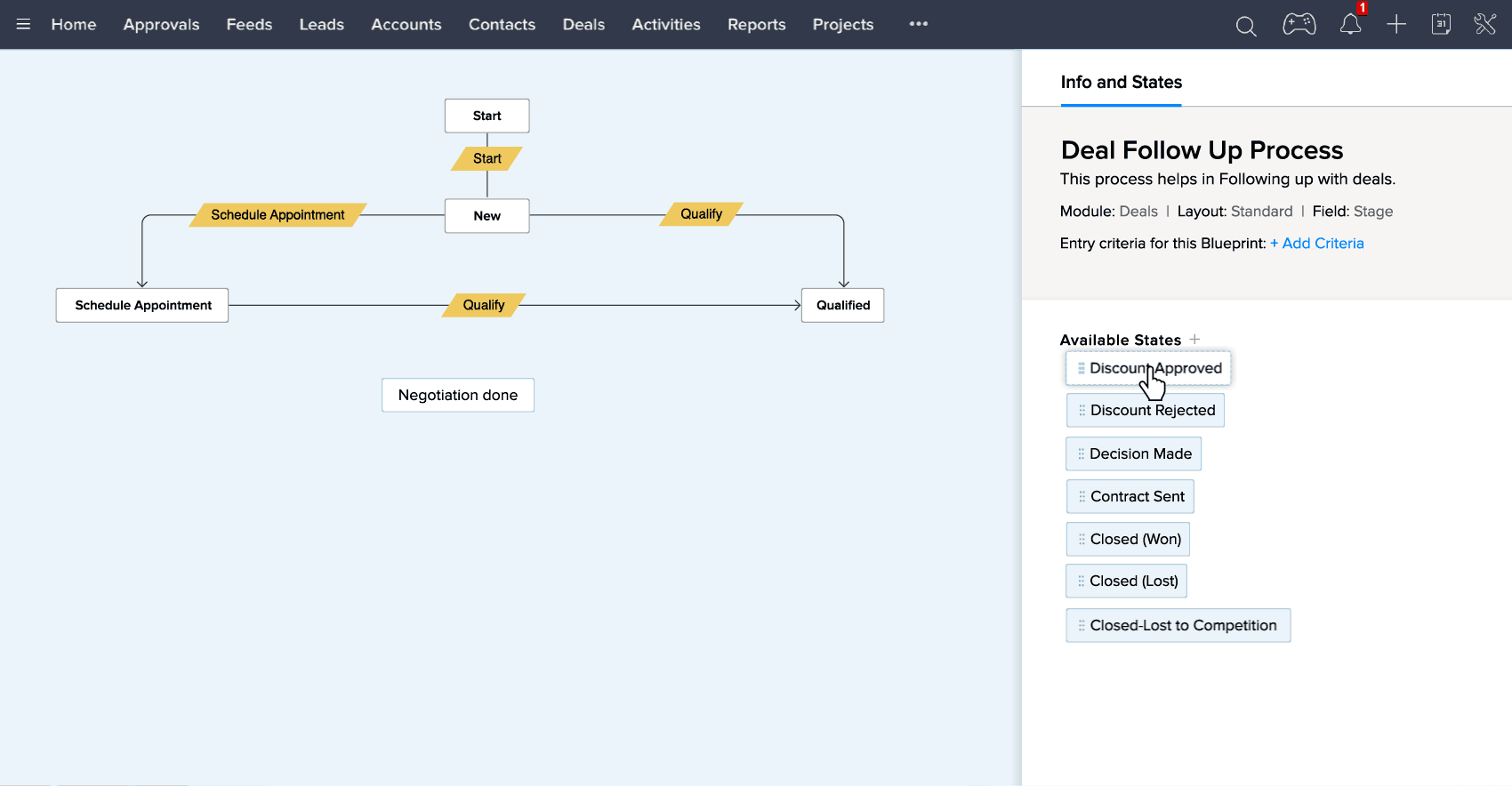1512x786 pixels.
Task: Pick the Closed-Lost to Competition state
Action: (x=1178, y=626)
